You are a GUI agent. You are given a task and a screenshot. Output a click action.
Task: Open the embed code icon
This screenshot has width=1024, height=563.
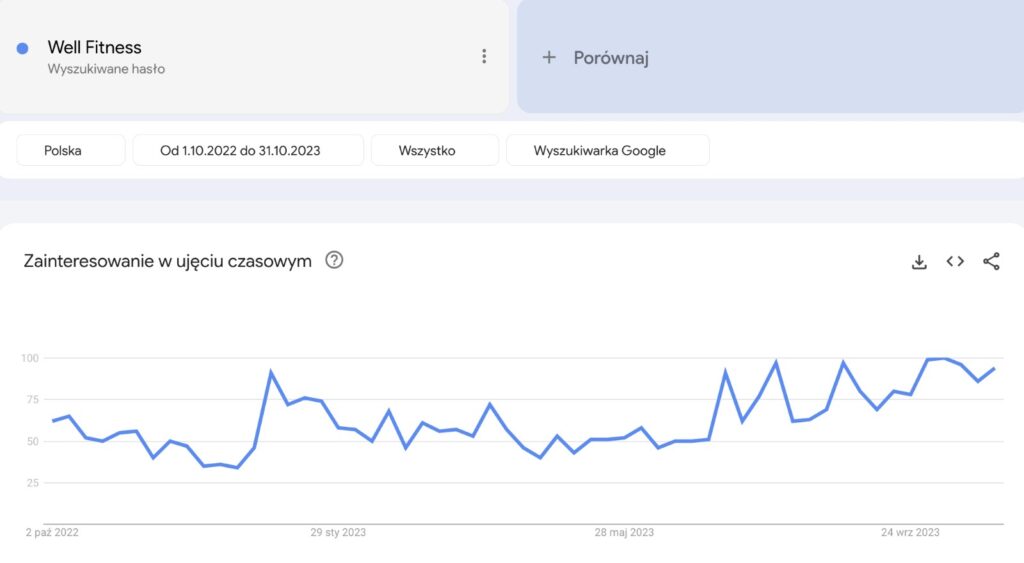[x=955, y=261]
